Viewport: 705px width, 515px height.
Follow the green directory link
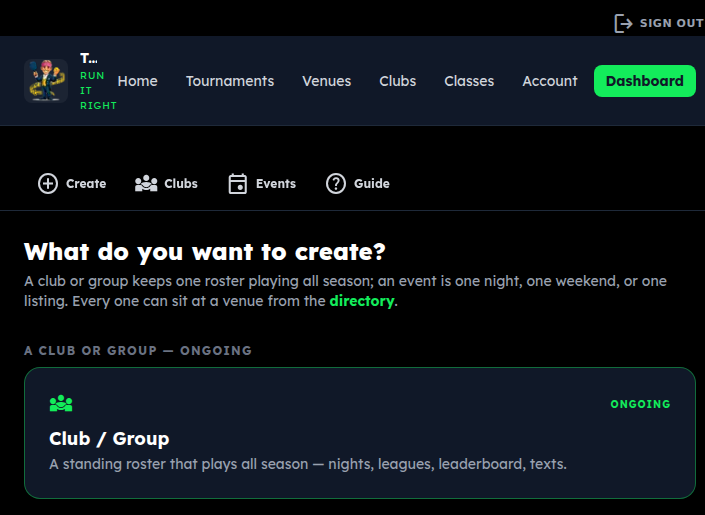click(361, 301)
